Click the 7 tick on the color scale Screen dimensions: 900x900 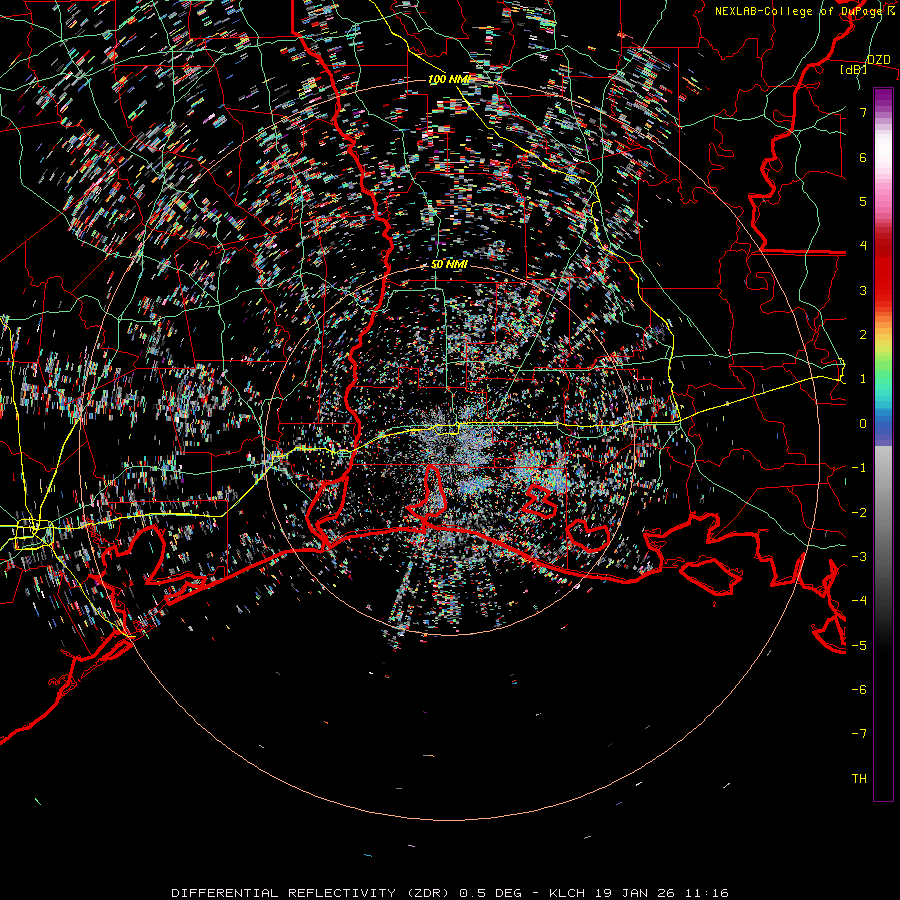863,112
